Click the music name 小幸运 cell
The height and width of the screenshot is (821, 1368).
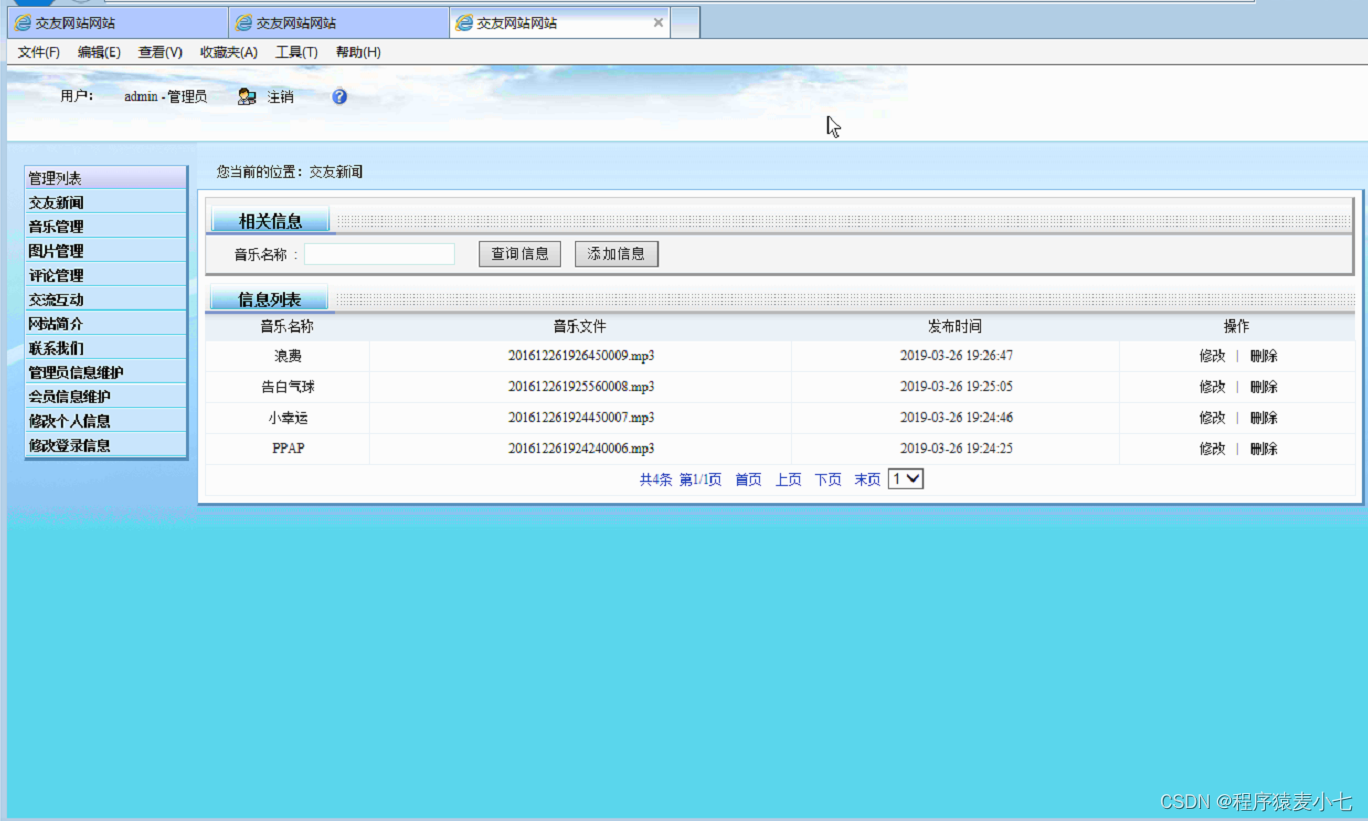tap(288, 417)
